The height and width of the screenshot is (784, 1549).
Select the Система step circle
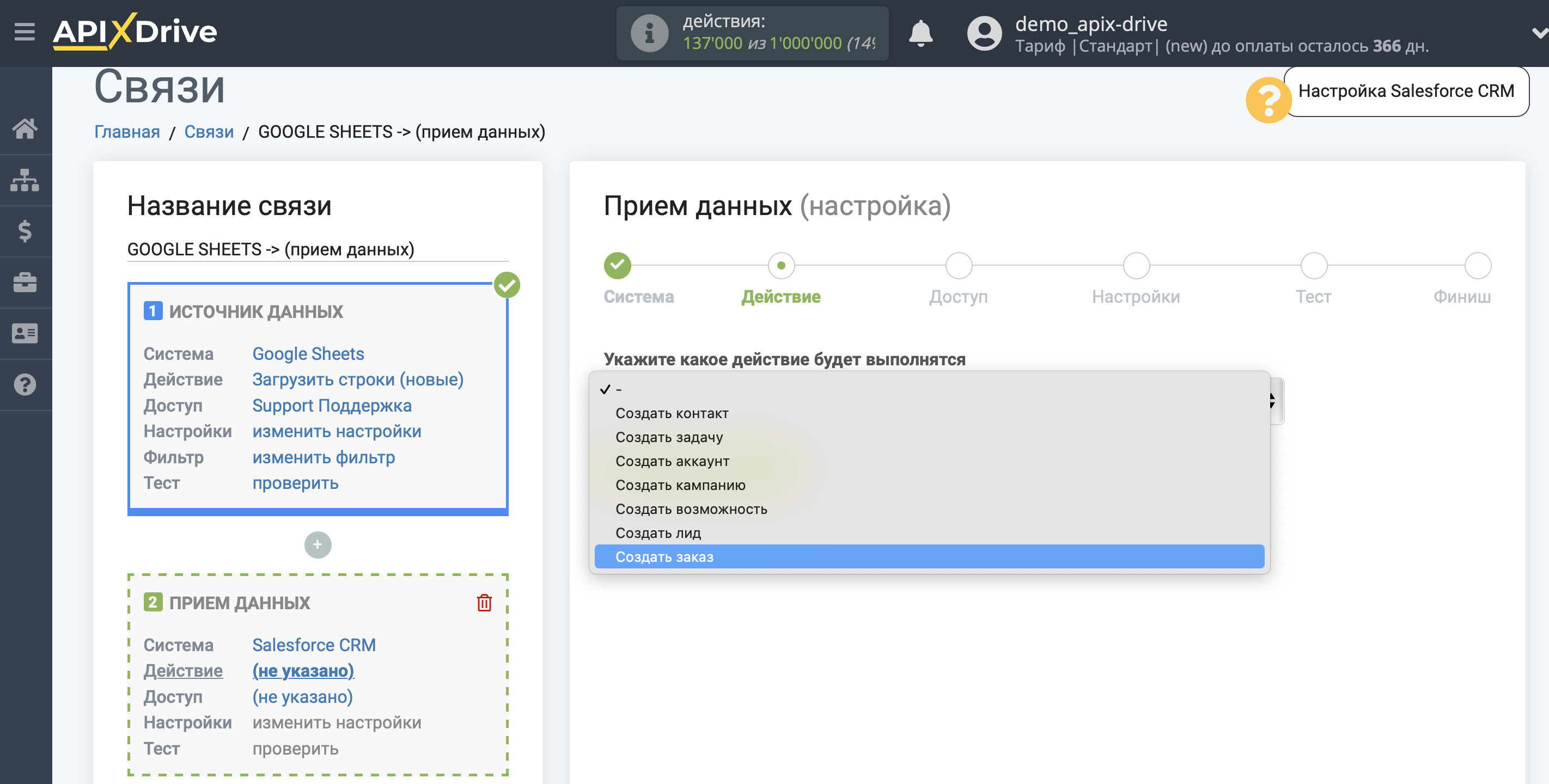[617, 265]
